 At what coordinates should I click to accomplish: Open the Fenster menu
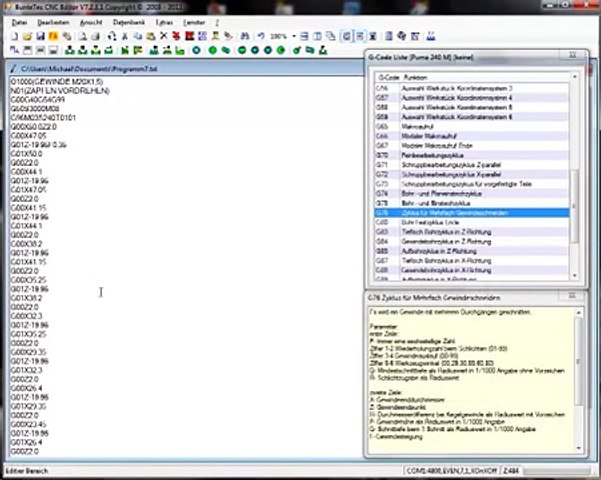coord(194,23)
